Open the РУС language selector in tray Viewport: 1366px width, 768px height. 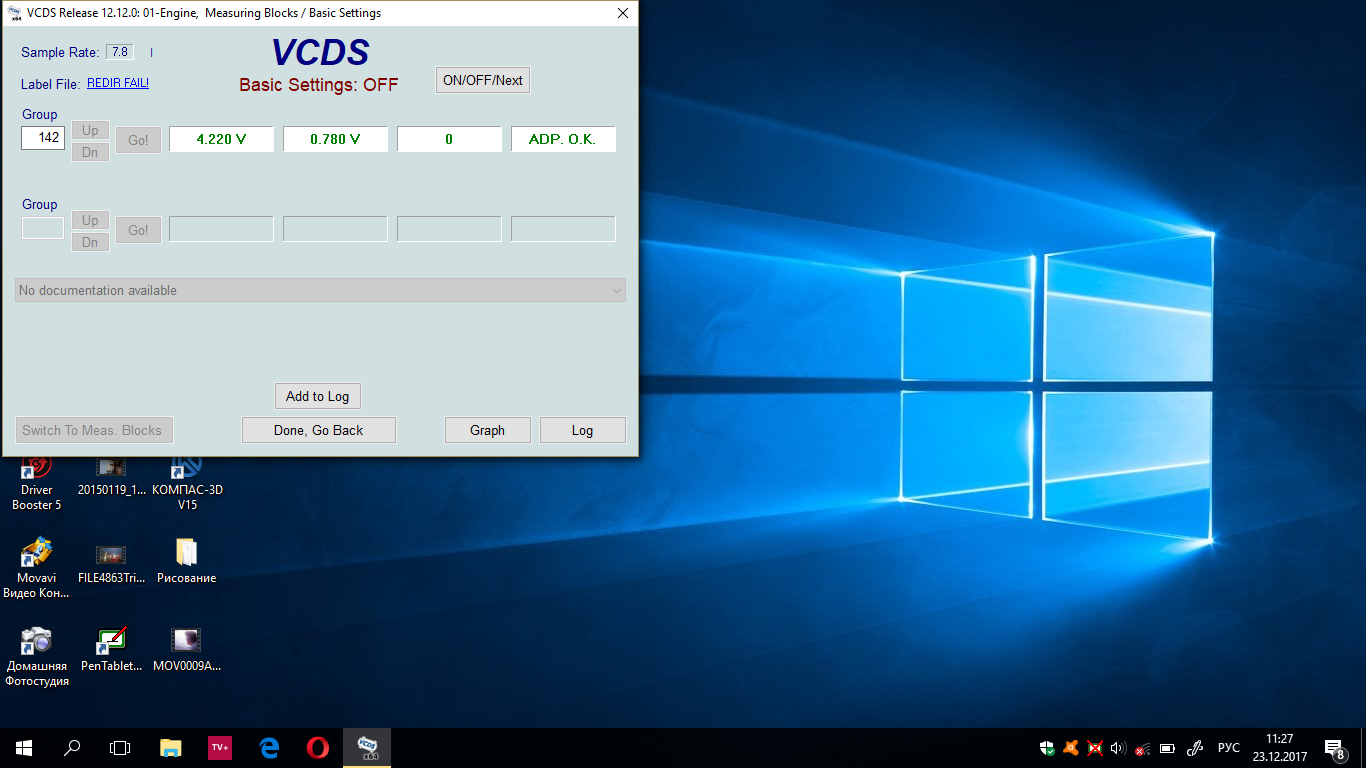point(1228,748)
